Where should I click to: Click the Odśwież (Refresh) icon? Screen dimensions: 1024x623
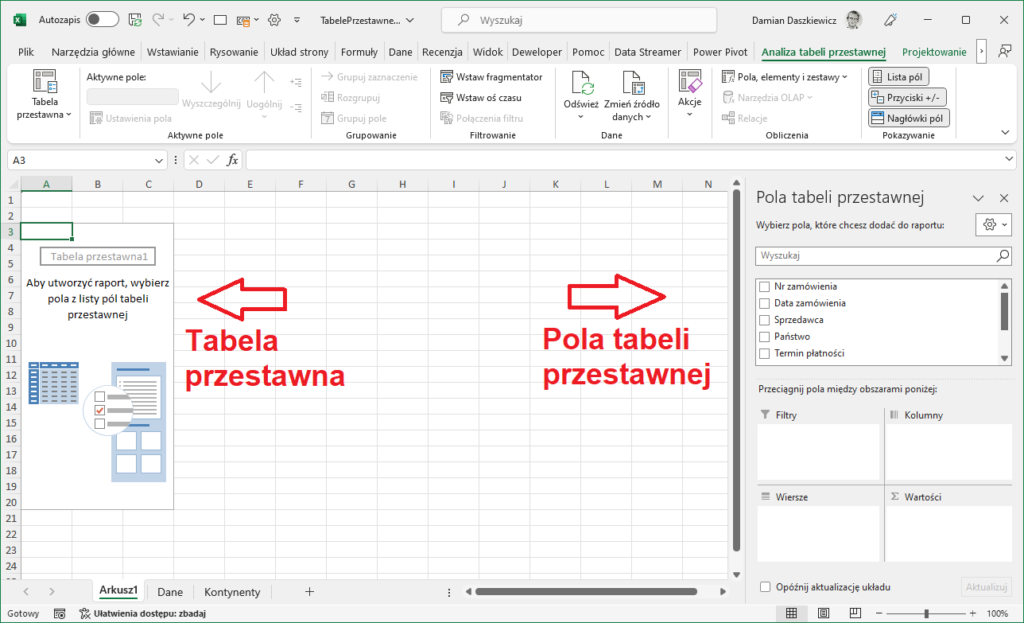581,84
